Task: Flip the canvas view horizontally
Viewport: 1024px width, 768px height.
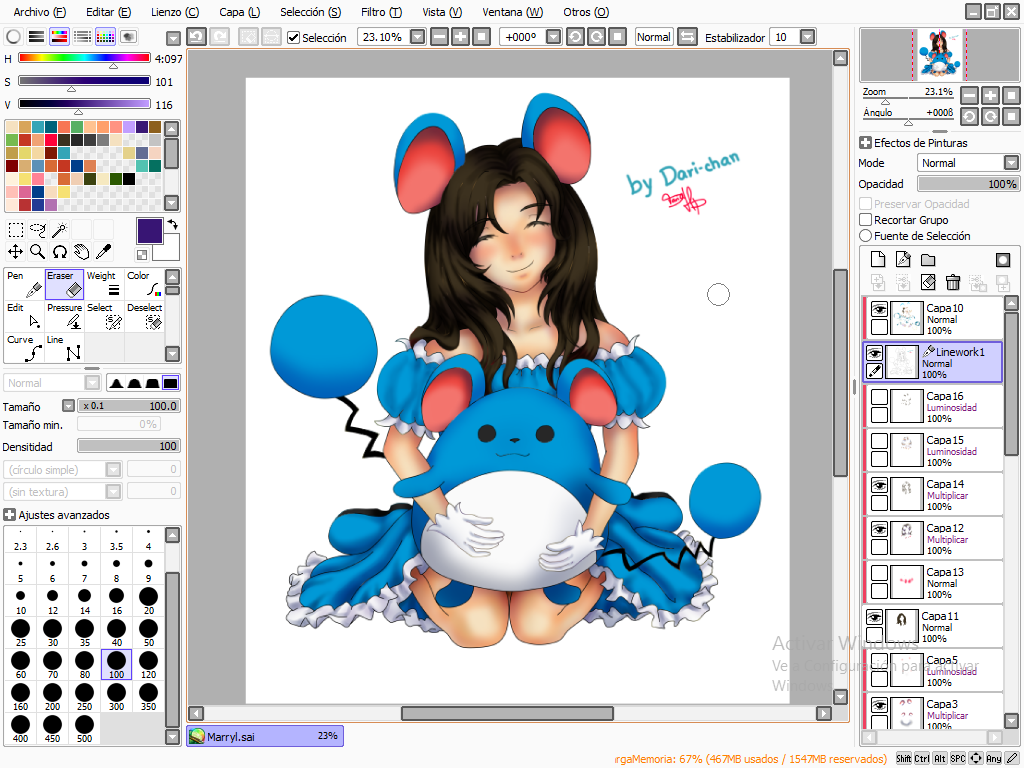Action: (x=687, y=37)
